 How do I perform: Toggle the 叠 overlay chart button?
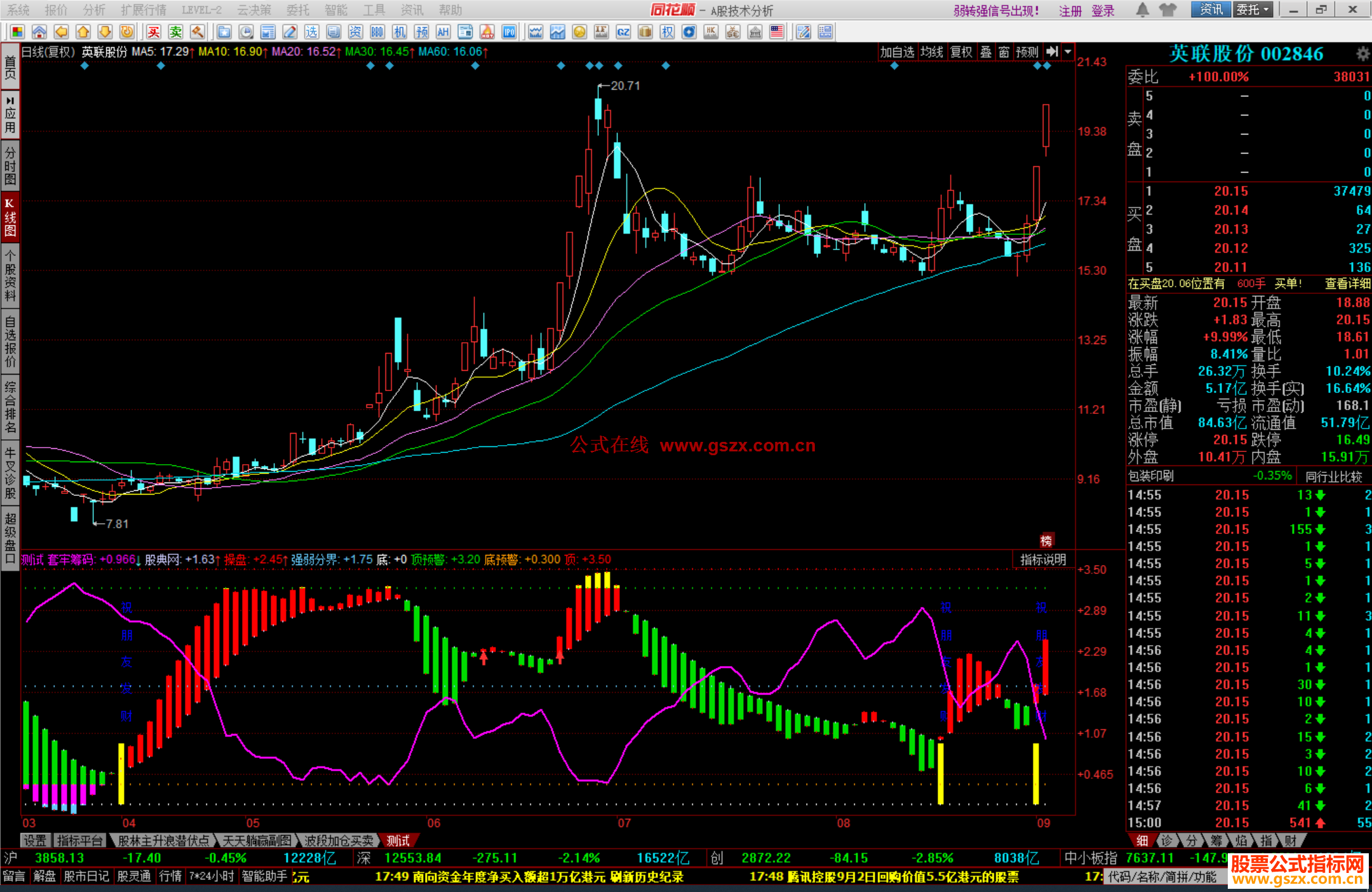tap(986, 52)
